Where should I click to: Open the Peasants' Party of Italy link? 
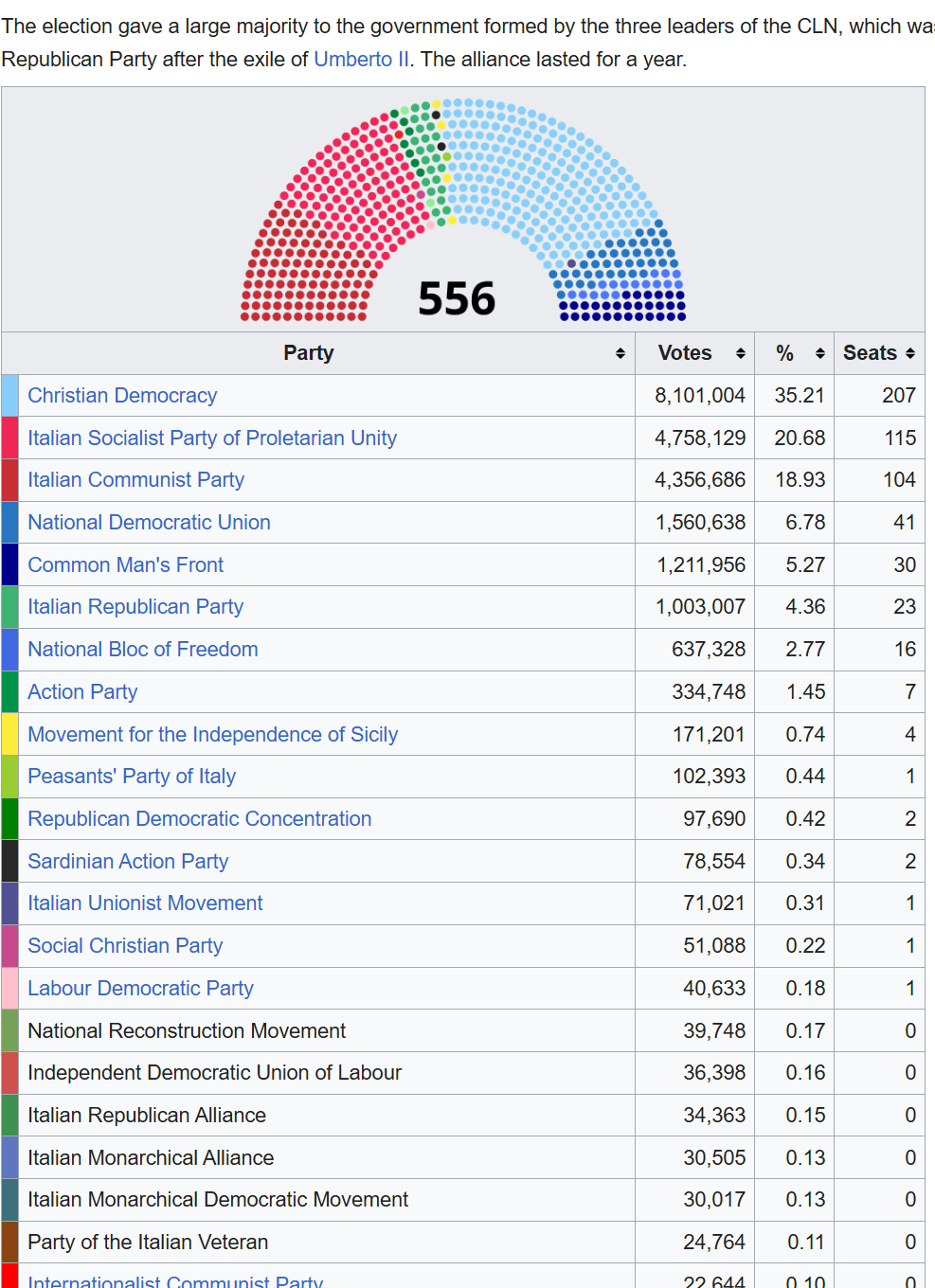[132, 777]
